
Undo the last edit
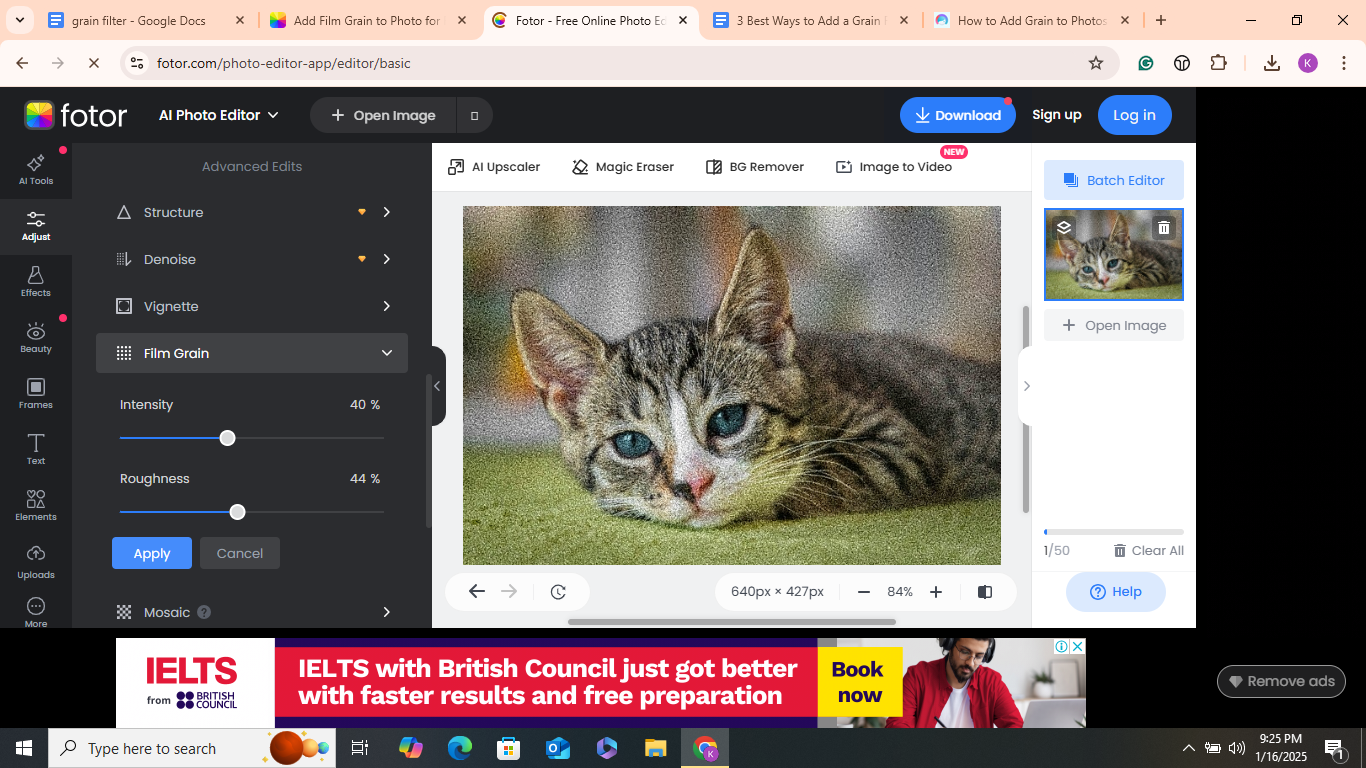coord(477,591)
